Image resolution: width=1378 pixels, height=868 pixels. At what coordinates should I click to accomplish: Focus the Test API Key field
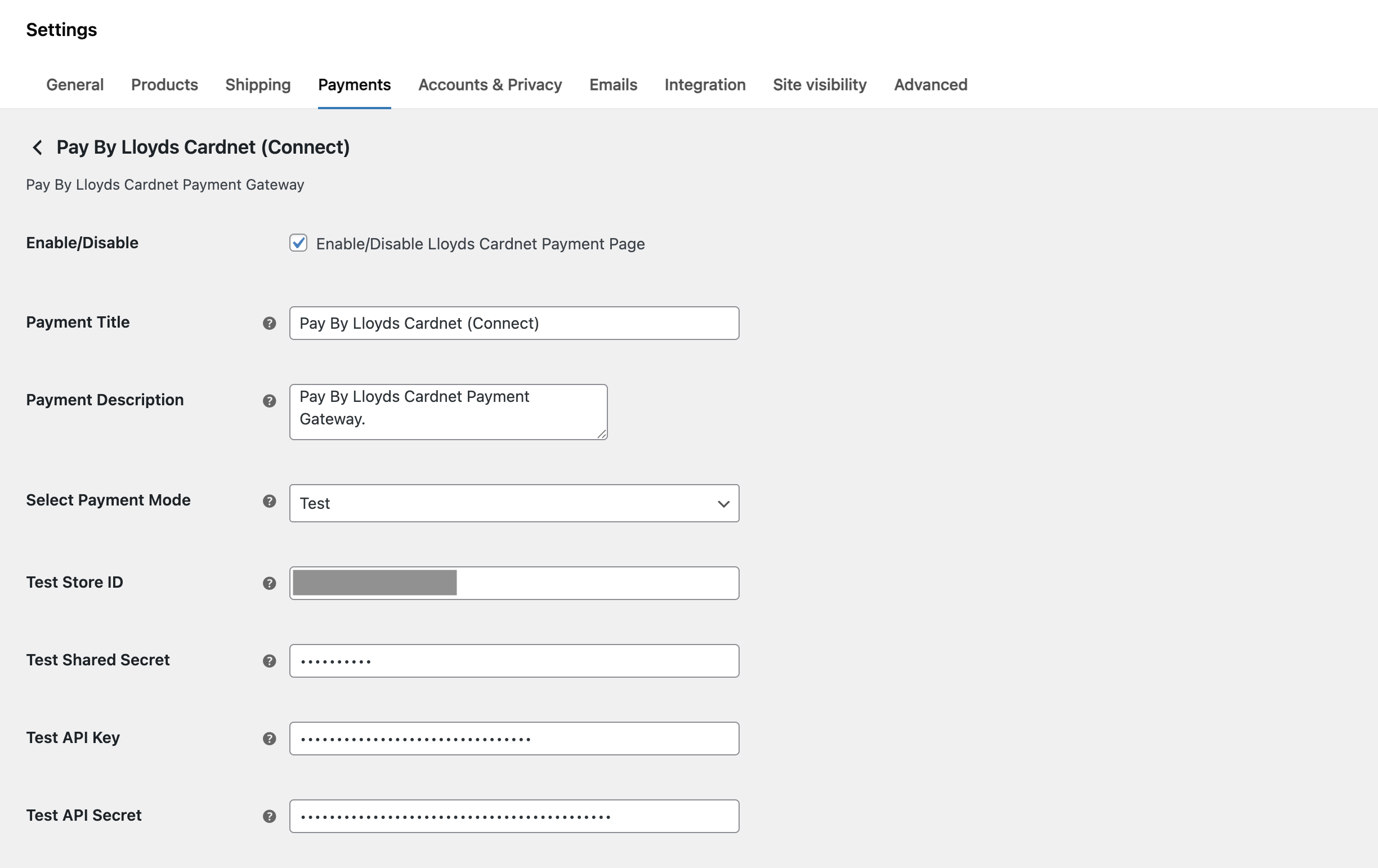tap(514, 739)
